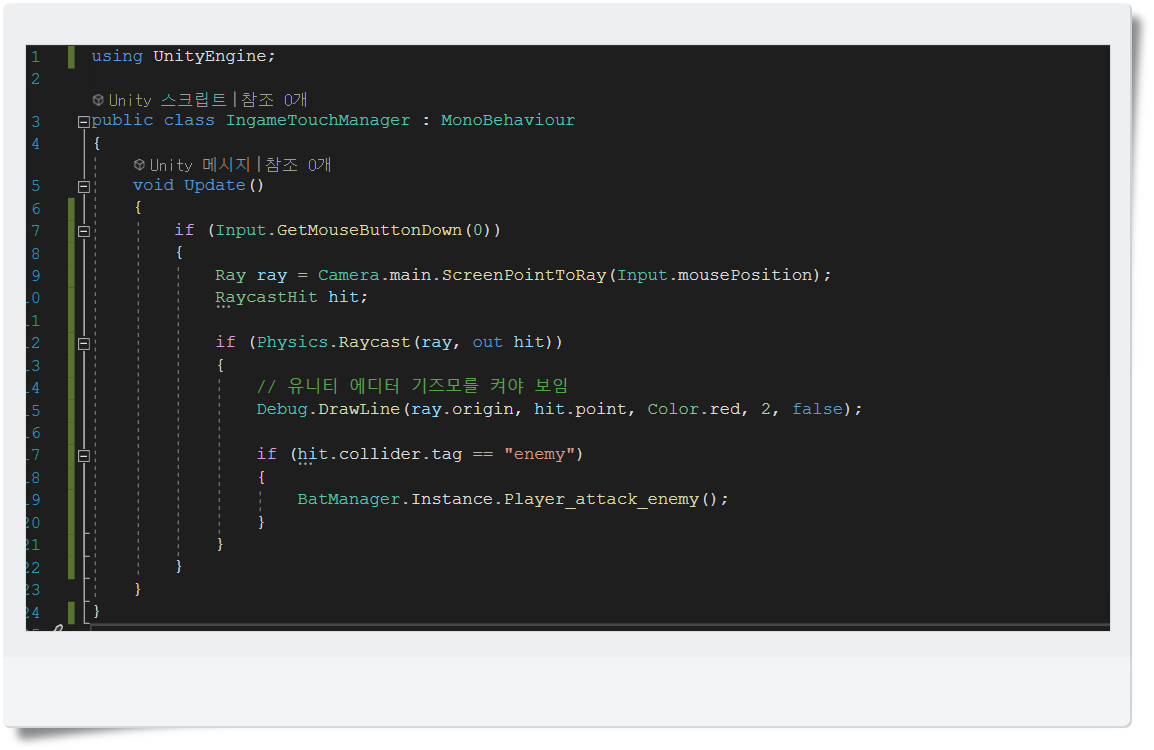The image size is (1154, 750).
Task: Click the 'Unity 메시지' CodeLens label
Action: coord(200,165)
